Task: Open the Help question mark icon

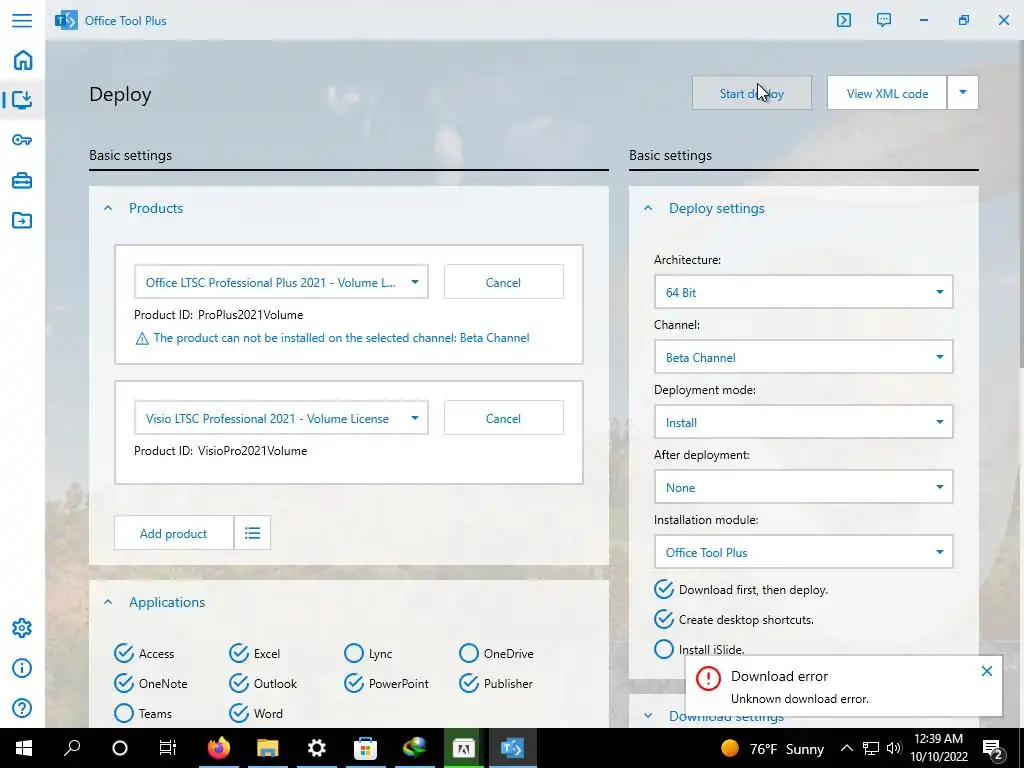Action: click(x=22, y=708)
